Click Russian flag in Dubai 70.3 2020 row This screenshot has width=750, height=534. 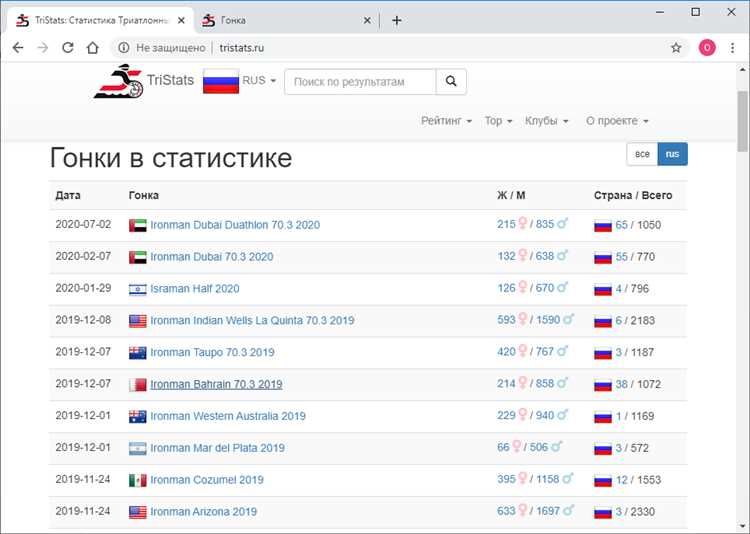click(x=603, y=257)
